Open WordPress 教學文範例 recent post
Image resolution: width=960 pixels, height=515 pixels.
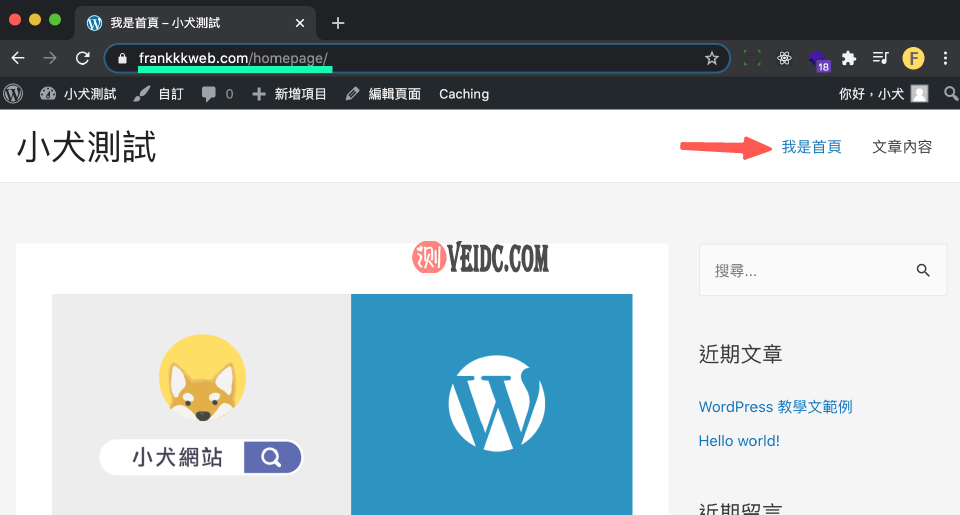(775, 407)
